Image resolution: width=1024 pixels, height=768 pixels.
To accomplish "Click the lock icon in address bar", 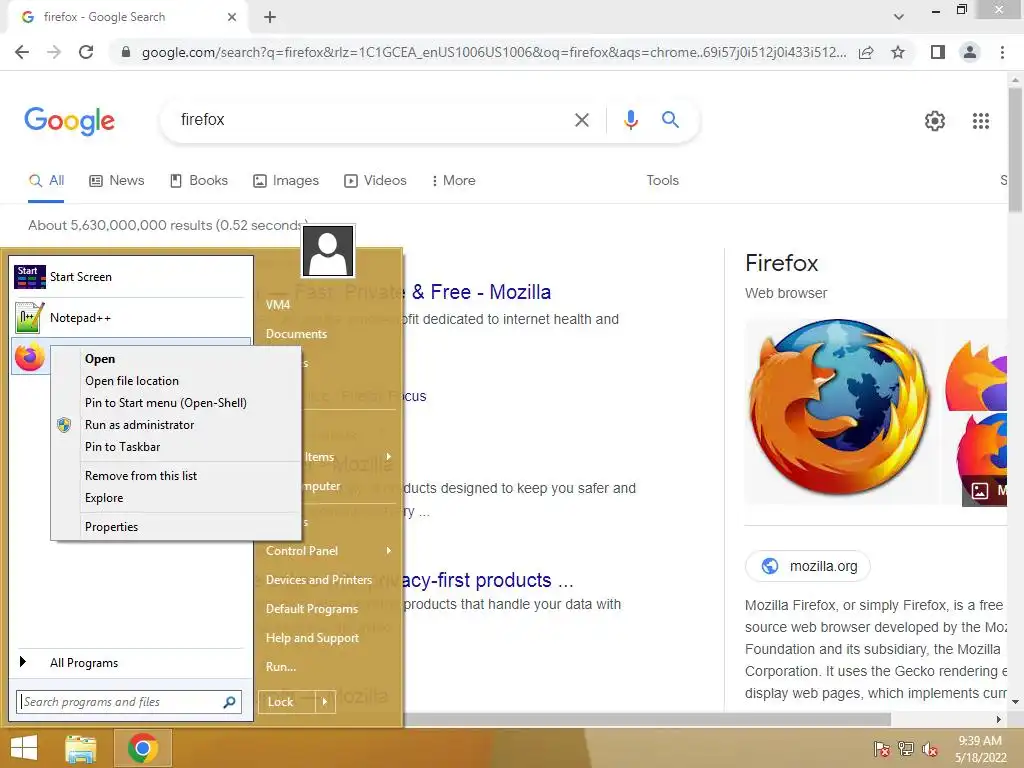I will click(x=126, y=52).
